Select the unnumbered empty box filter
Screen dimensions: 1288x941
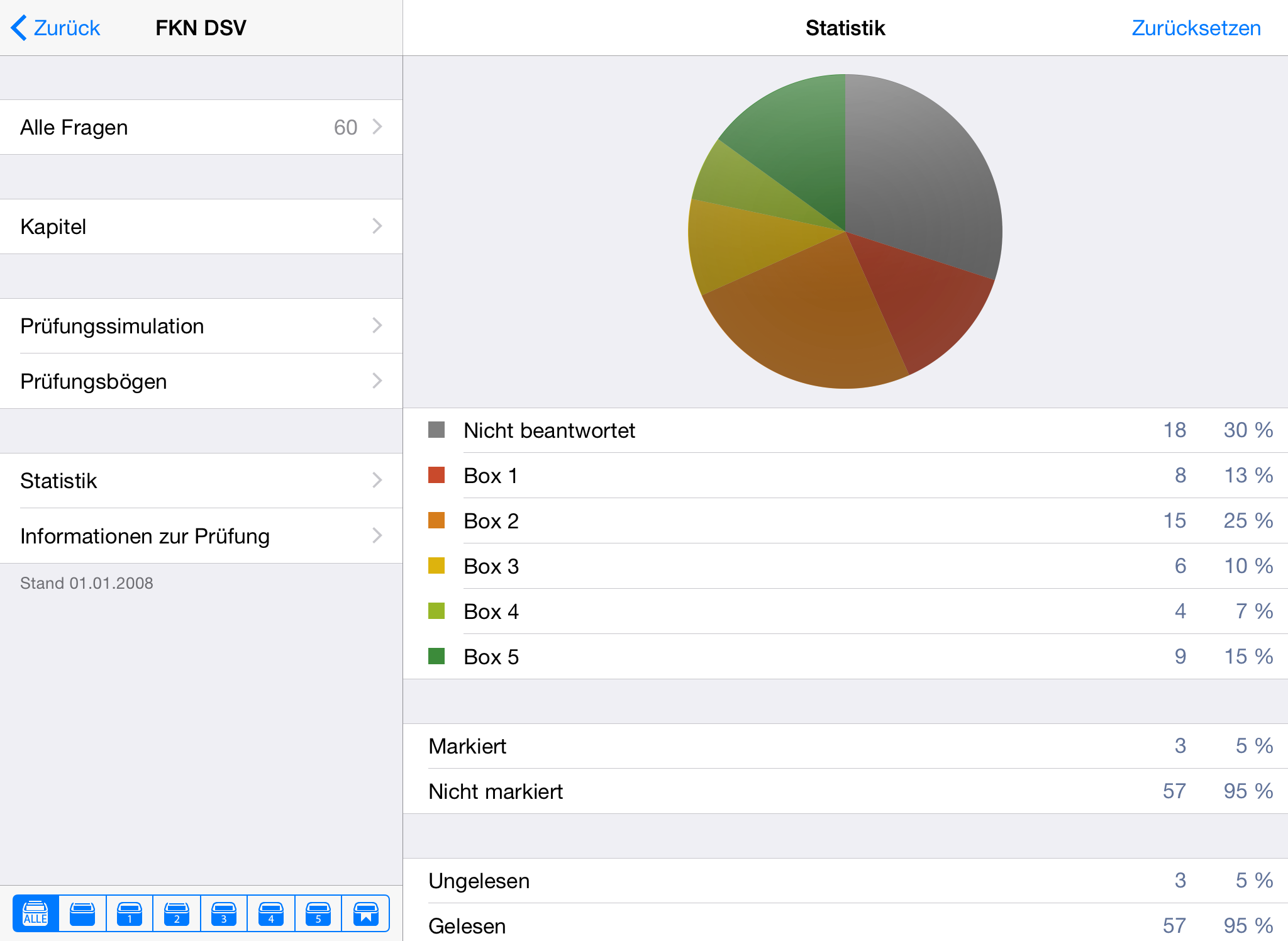[82, 913]
